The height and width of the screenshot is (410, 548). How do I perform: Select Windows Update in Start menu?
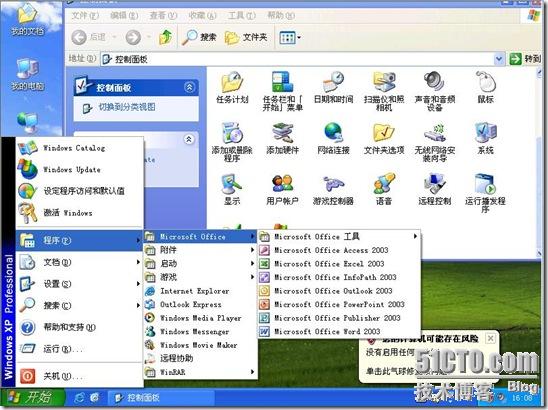point(80,170)
